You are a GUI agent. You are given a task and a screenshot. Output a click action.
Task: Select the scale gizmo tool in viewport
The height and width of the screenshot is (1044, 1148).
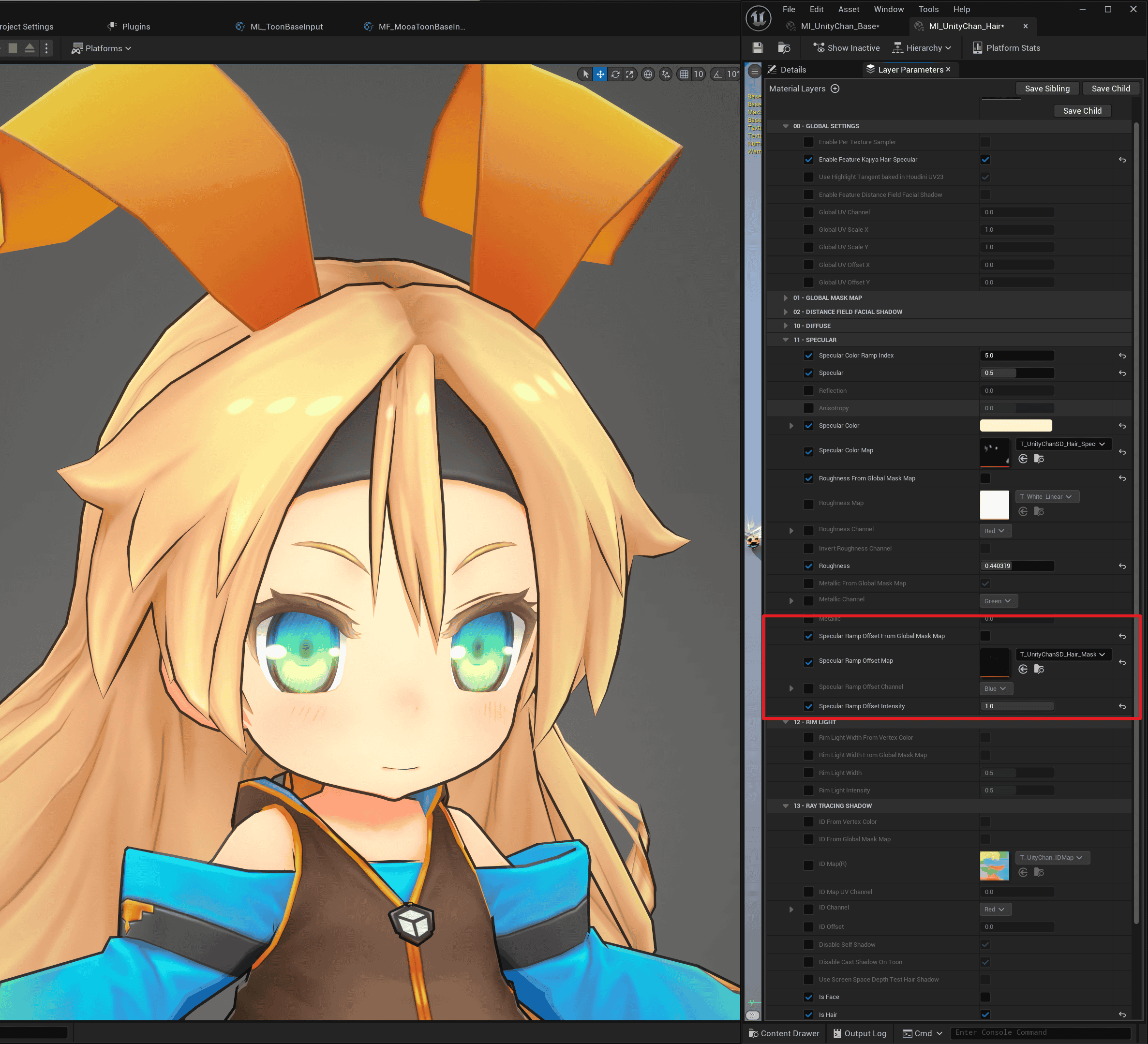[x=629, y=74]
